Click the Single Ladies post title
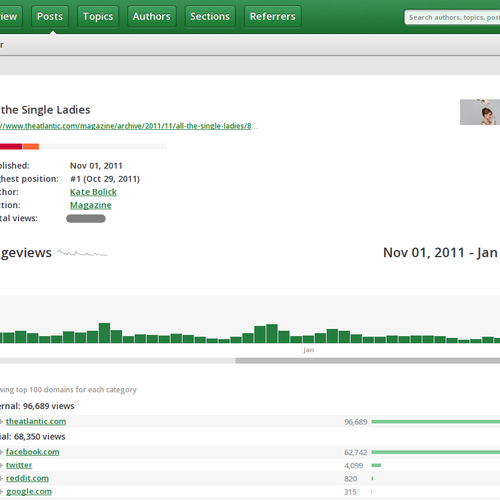Image resolution: width=500 pixels, height=500 pixels. pyautogui.click(x=46, y=110)
